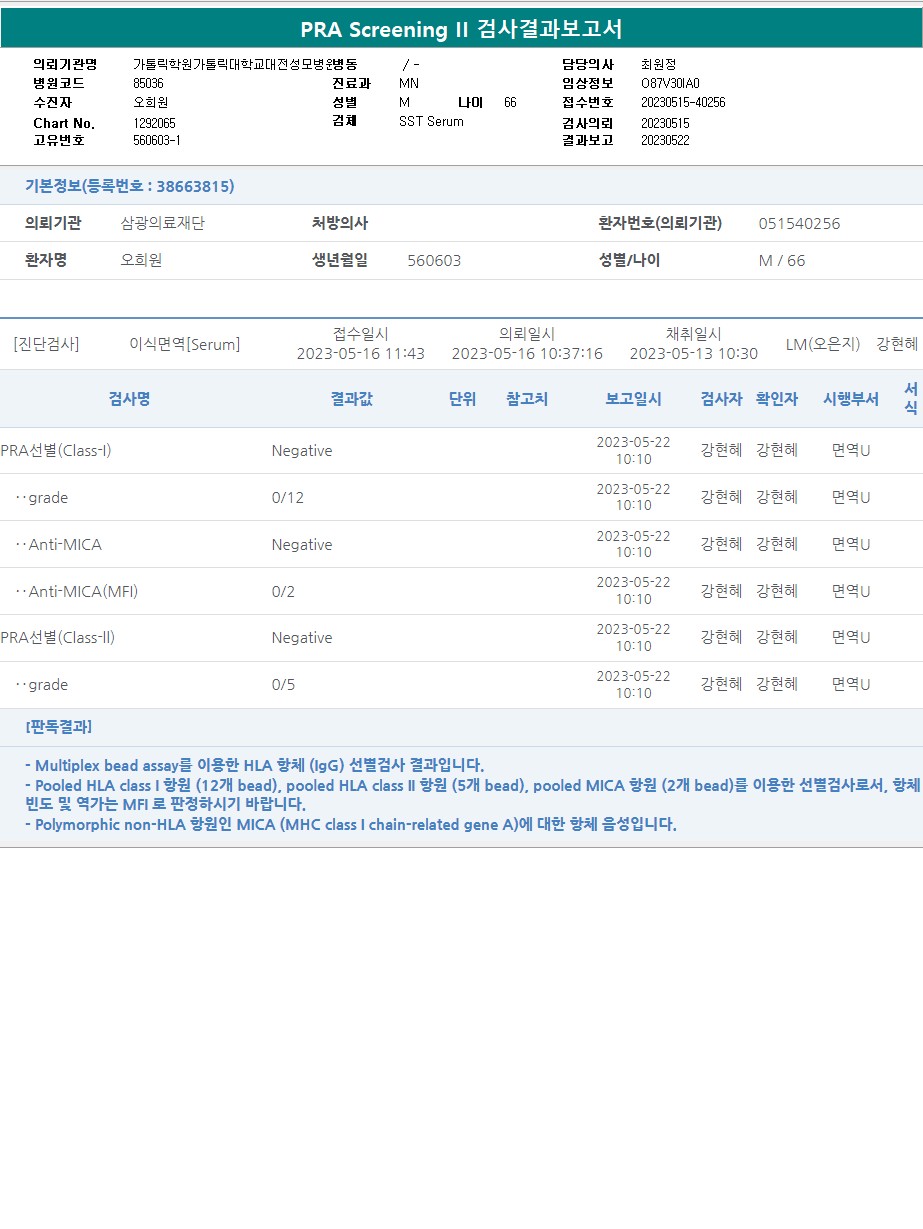The image size is (923, 1229).
Task: Click the 접수번호 value 20230515-40256
Action: click(683, 103)
